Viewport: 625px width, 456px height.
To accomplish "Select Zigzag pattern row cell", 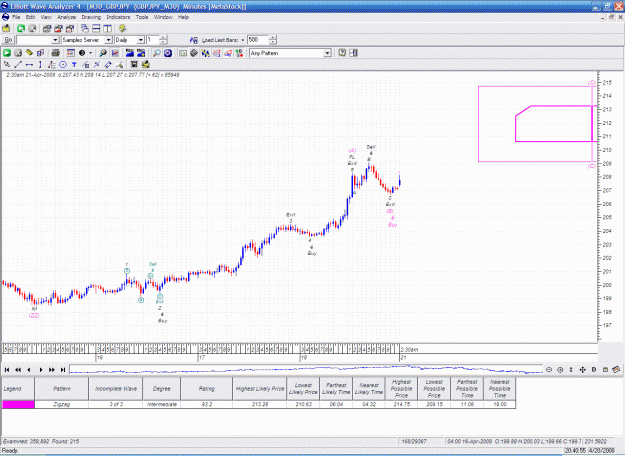I will click(x=61, y=405).
